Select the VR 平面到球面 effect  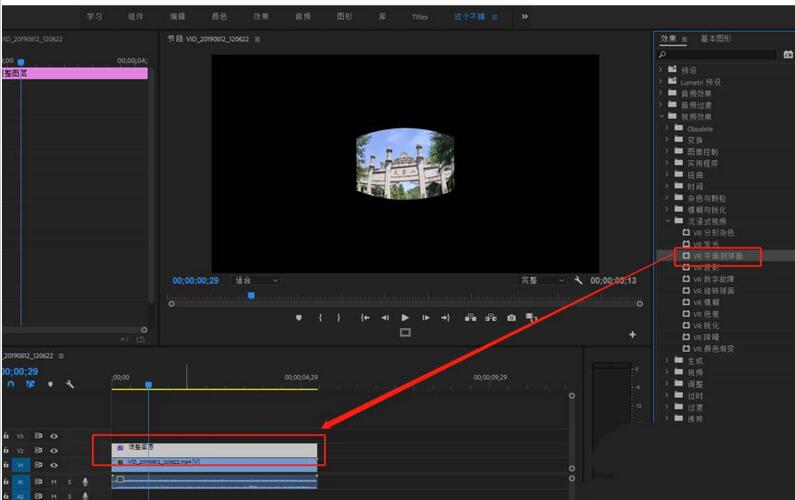tap(717, 256)
